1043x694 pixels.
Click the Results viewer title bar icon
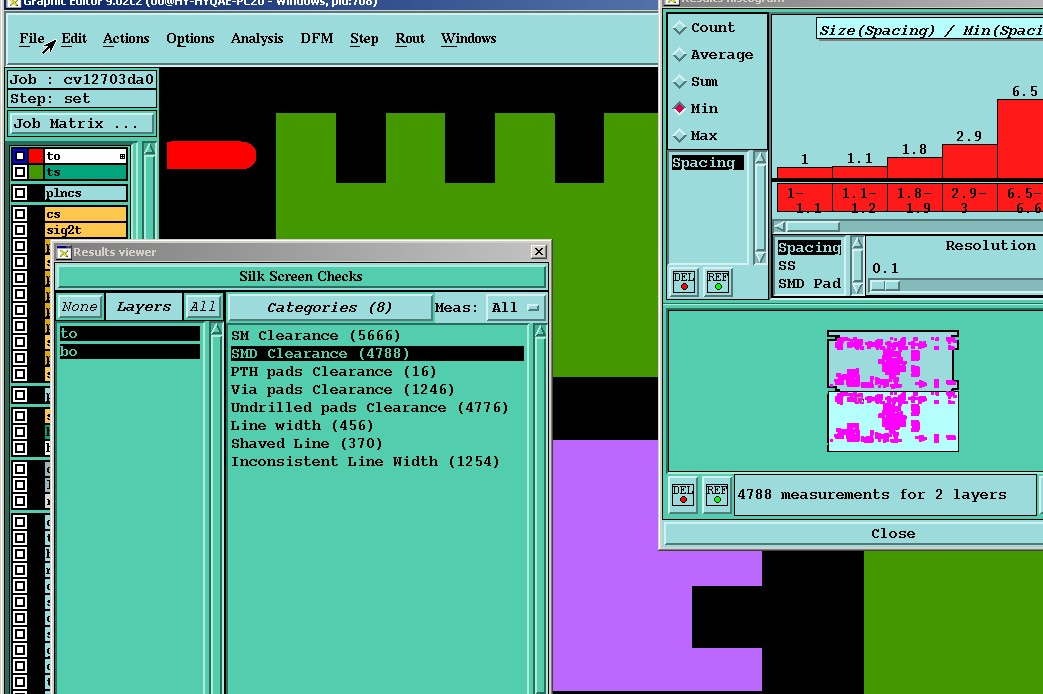64,252
